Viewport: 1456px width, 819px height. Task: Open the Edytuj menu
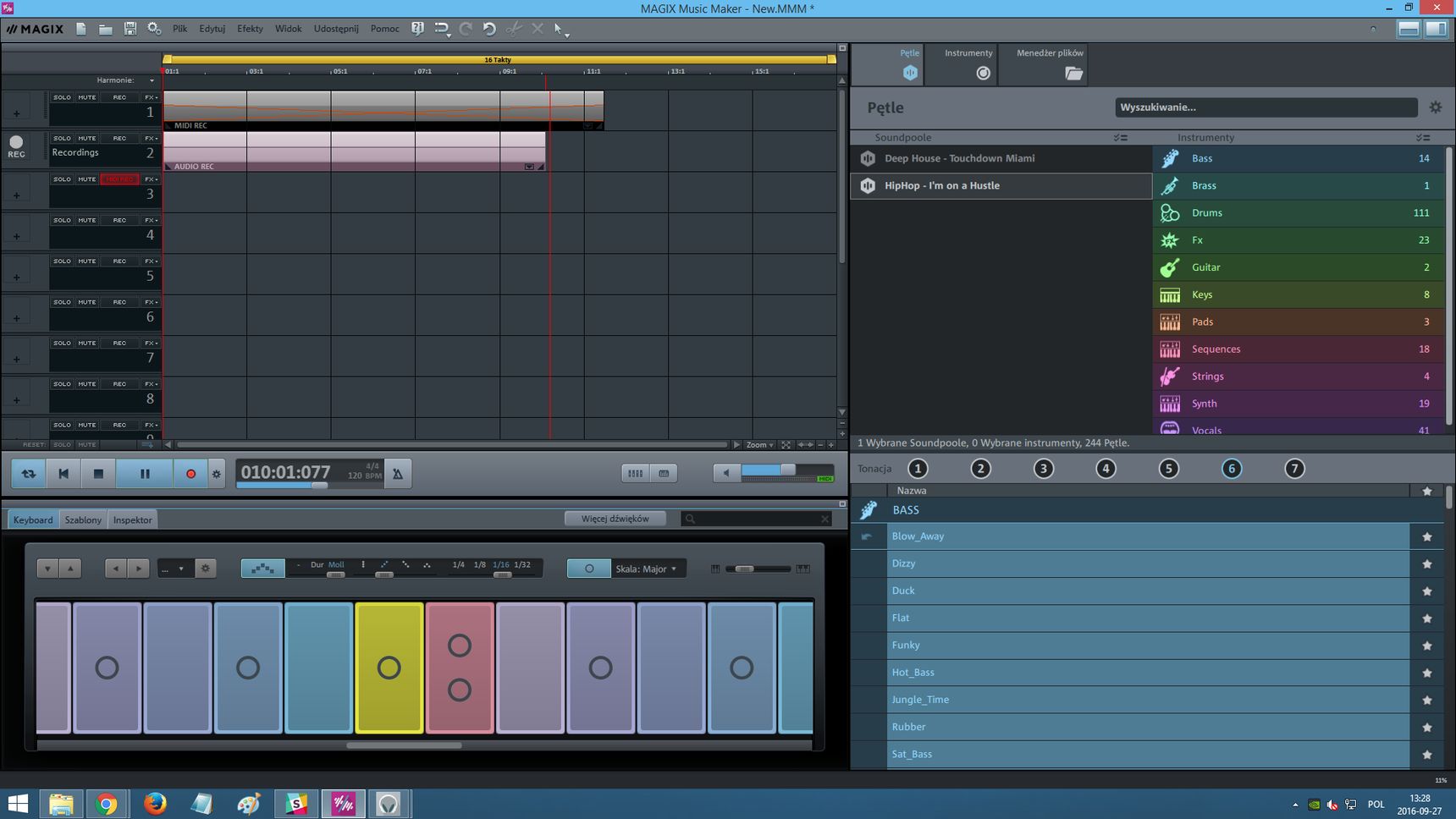(212, 29)
